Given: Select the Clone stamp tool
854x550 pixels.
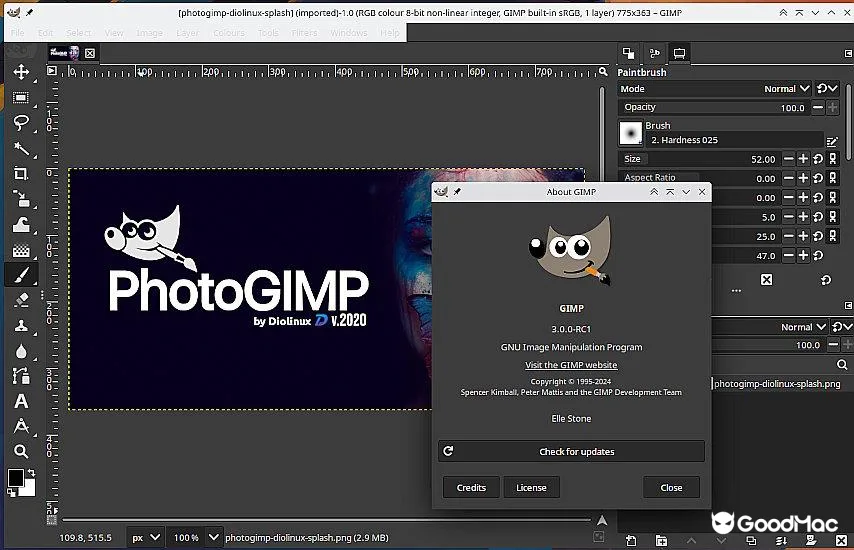Looking at the screenshot, I should [x=21, y=326].
